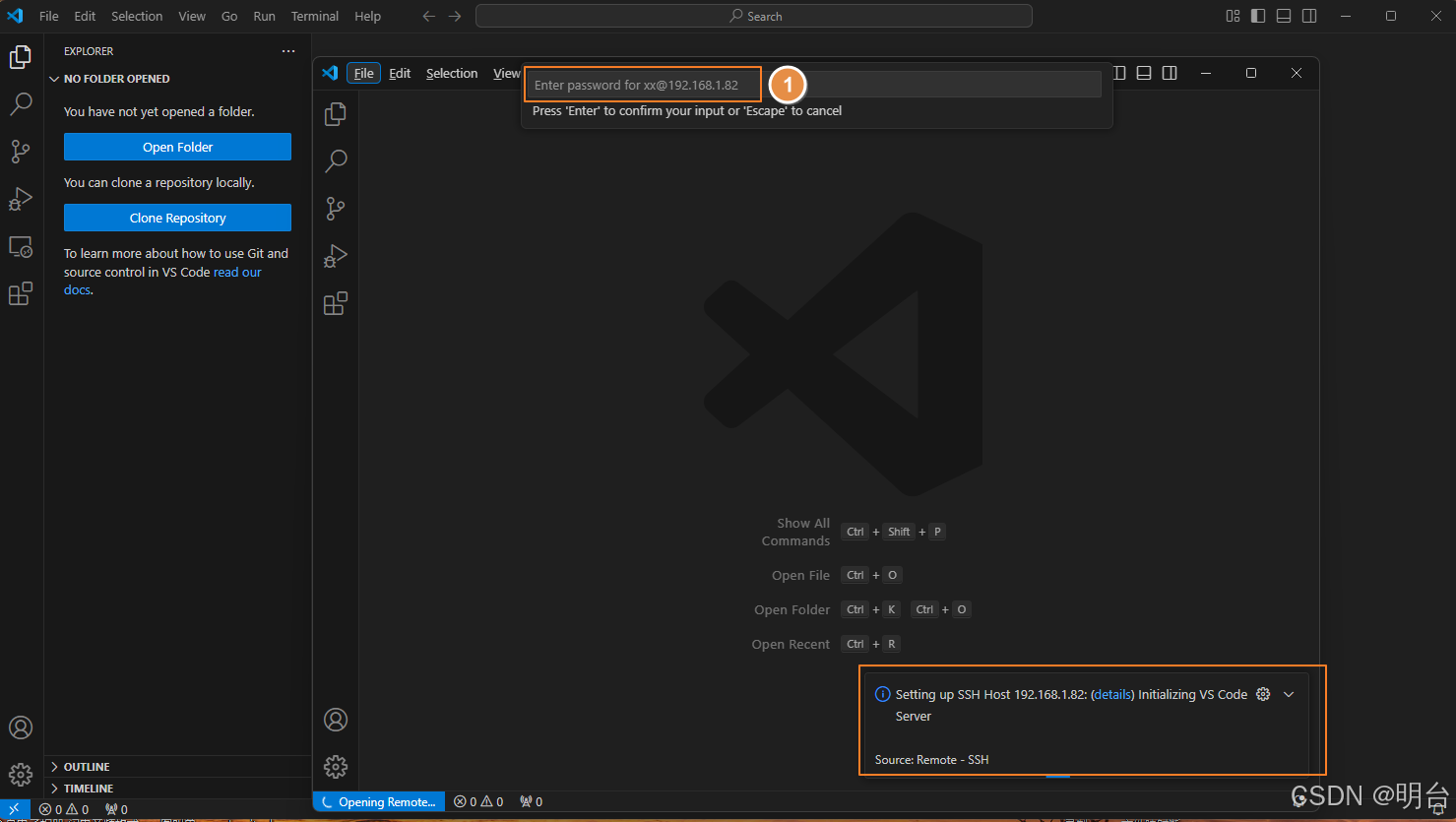Click Go Forward arrow in back window title bar

[455, 16]
